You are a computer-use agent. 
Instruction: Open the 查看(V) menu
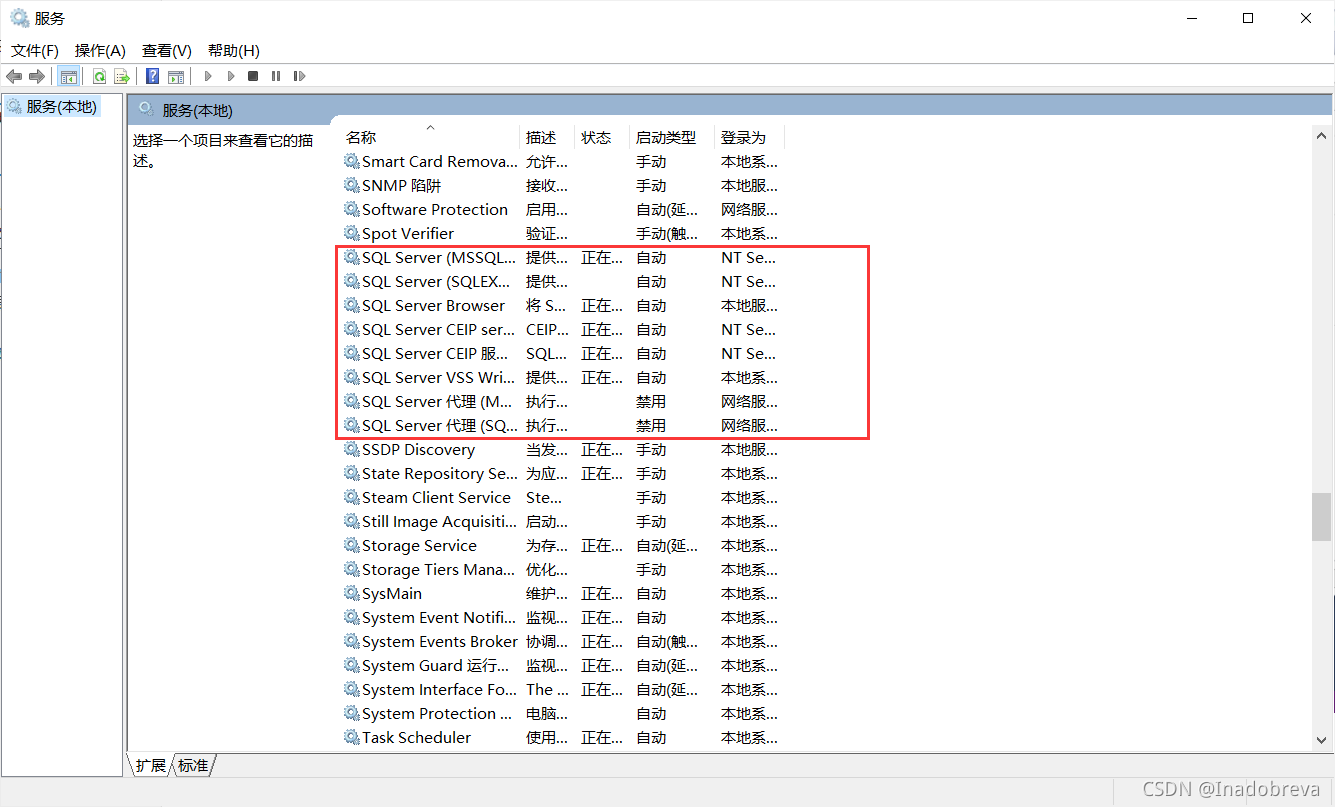pyautogui.click(x=167, y=50)
